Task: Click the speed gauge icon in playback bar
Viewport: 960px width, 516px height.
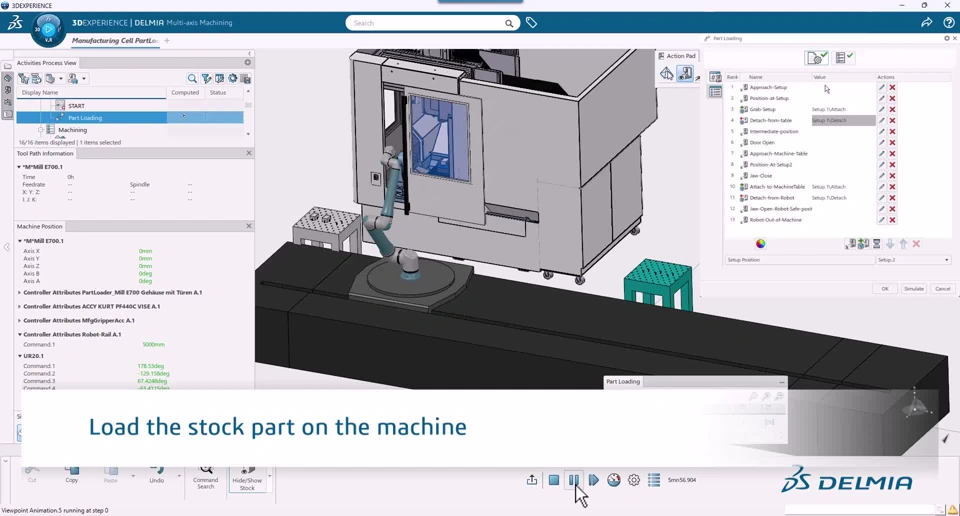Action: [x=613, y=480]
